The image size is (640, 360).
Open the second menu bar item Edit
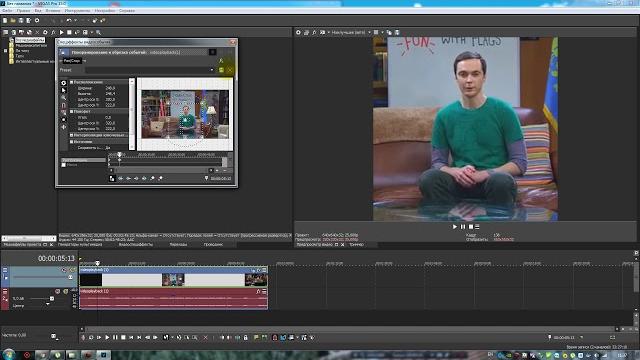pyautogui.click(x=23, y=11)
